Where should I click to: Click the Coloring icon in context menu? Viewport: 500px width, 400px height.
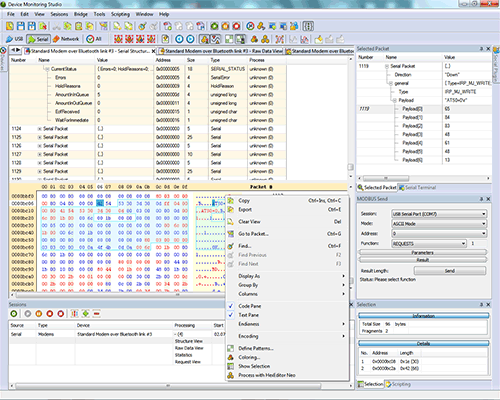pos(231,357)
